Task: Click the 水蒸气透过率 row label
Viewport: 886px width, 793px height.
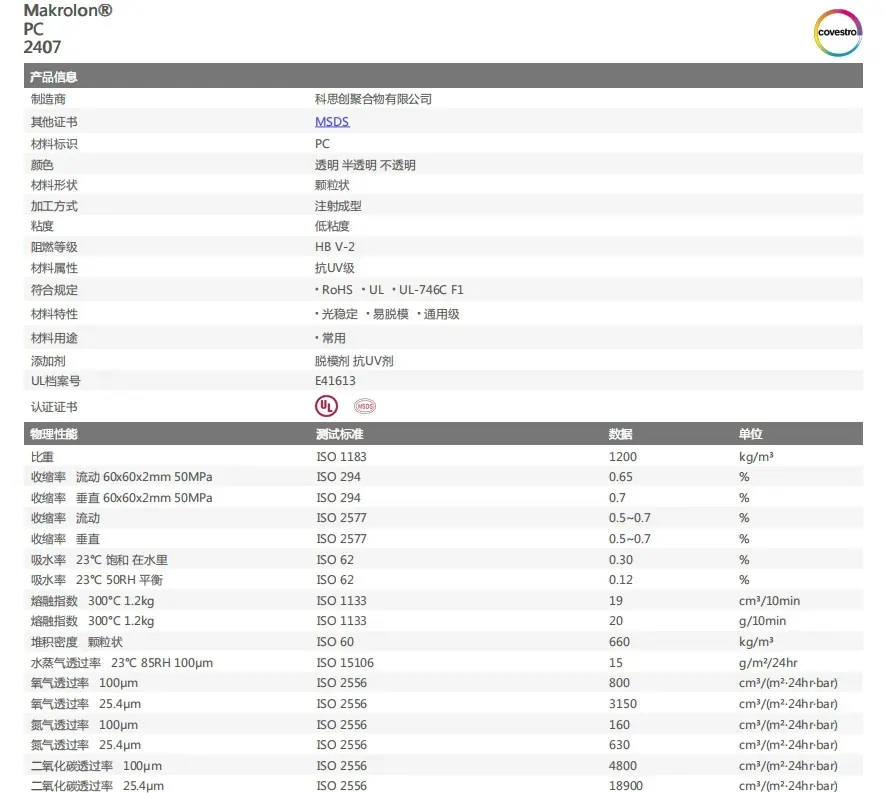Action: 66,662
